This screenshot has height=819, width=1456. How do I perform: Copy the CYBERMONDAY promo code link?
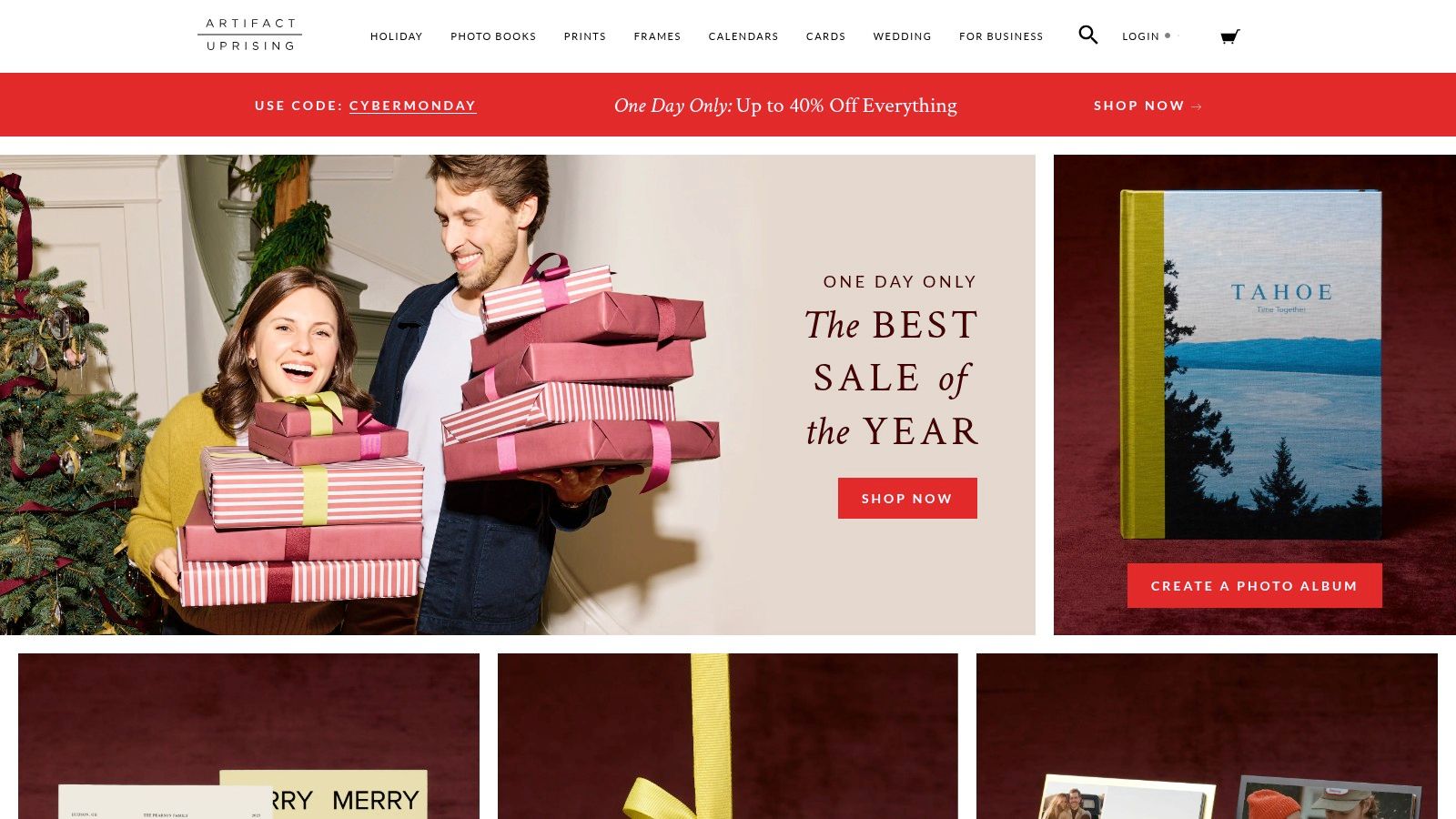click(412, 106)
